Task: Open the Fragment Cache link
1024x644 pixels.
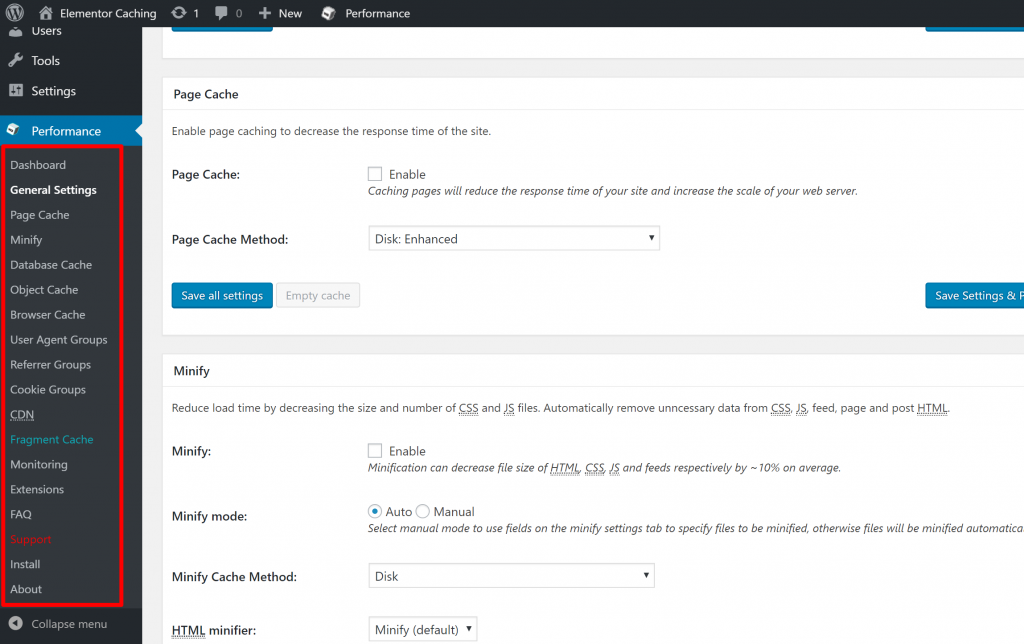Action: pos(52,440)
